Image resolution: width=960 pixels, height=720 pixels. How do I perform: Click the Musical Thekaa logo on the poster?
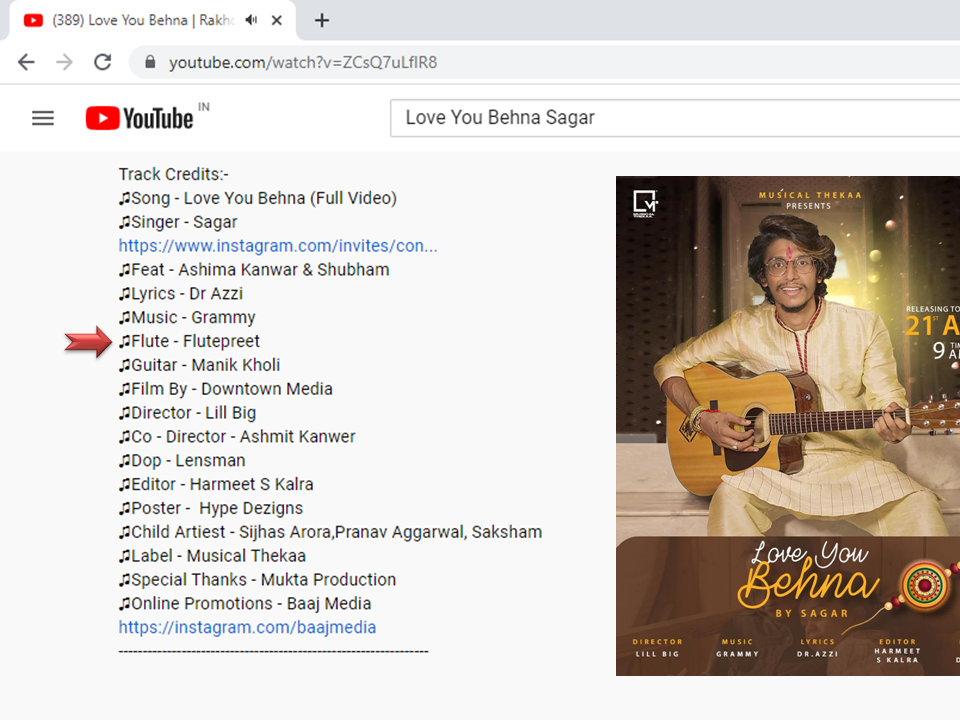646,203
